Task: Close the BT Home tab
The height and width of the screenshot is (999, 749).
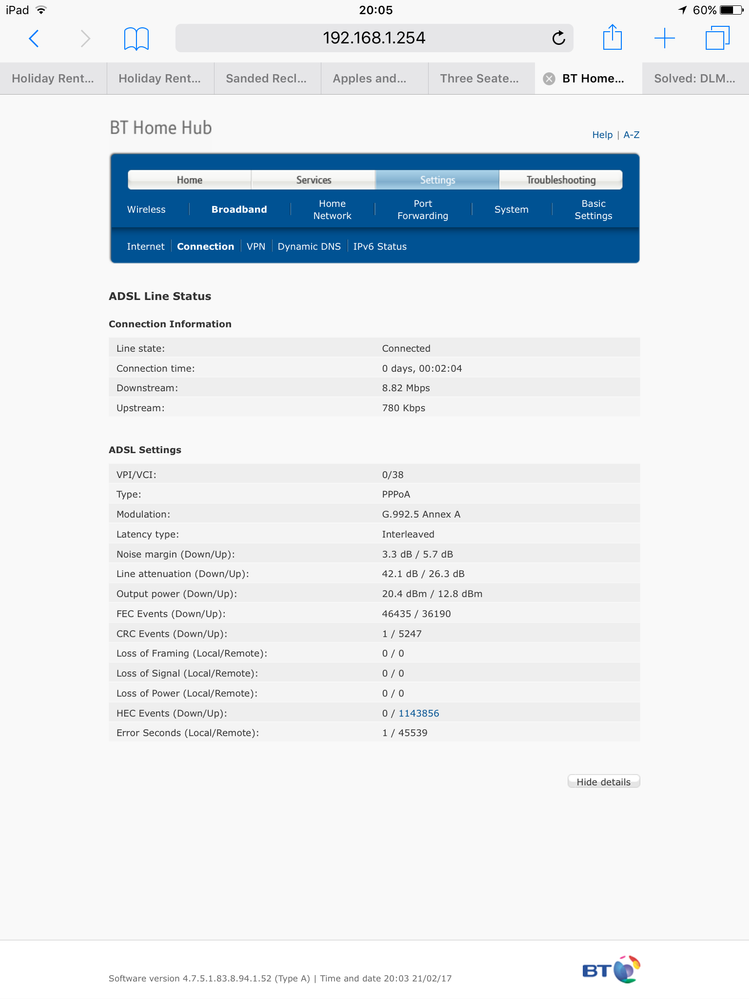Action: click(x=548, y=79)
